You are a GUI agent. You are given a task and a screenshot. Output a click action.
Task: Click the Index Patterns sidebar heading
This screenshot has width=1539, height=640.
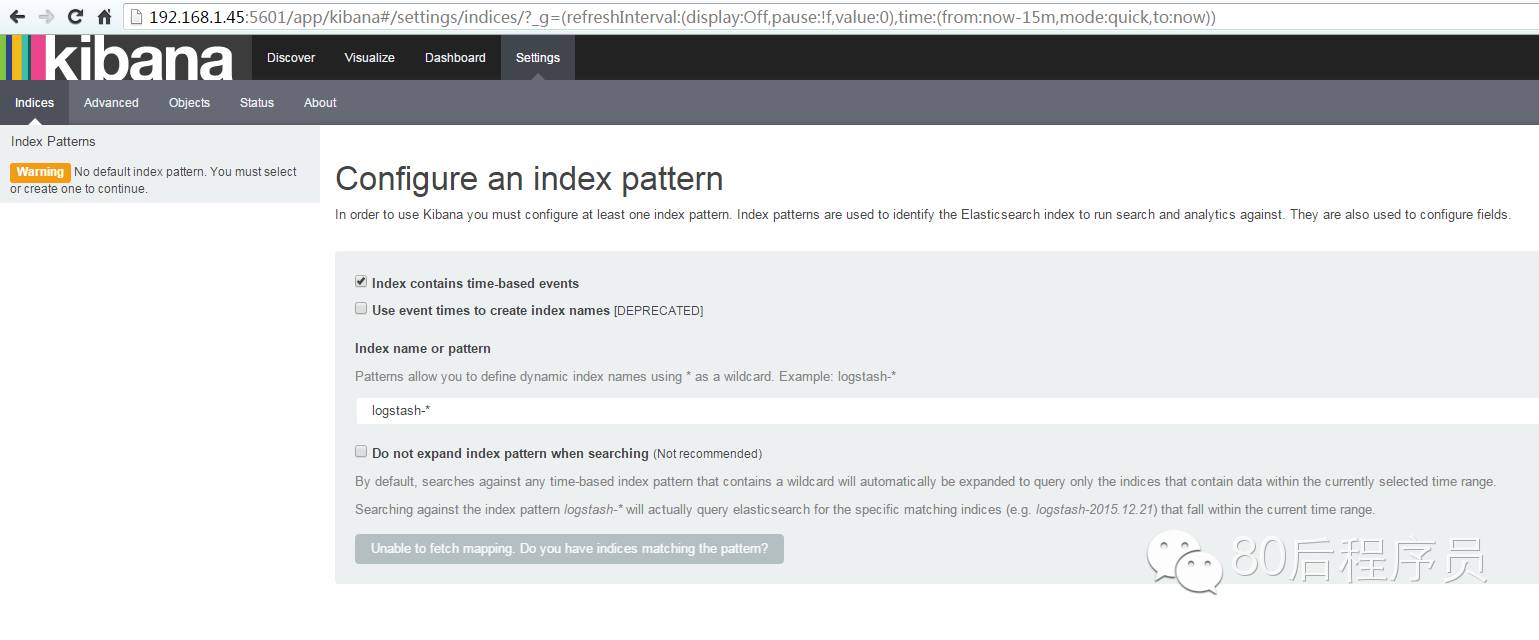pyautogui.click(x=53, y=141)
